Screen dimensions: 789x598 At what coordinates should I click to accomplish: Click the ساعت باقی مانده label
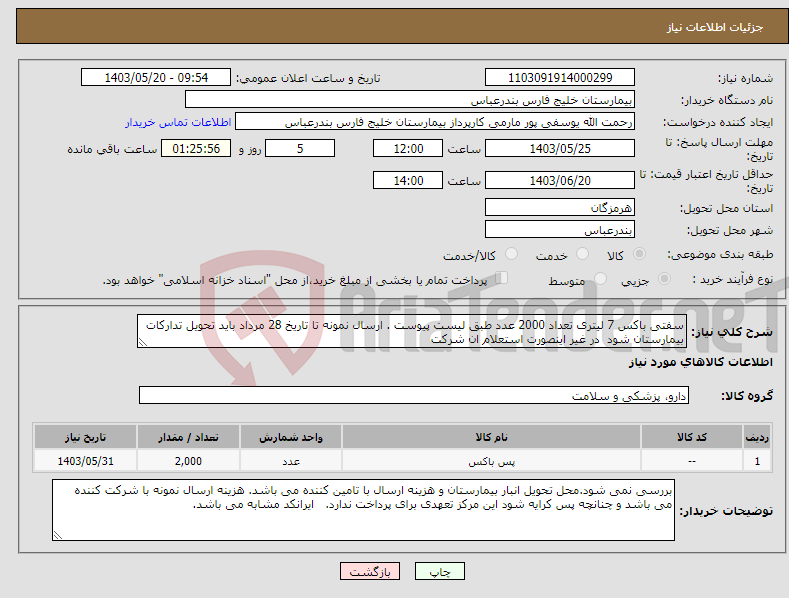[112, 149]
